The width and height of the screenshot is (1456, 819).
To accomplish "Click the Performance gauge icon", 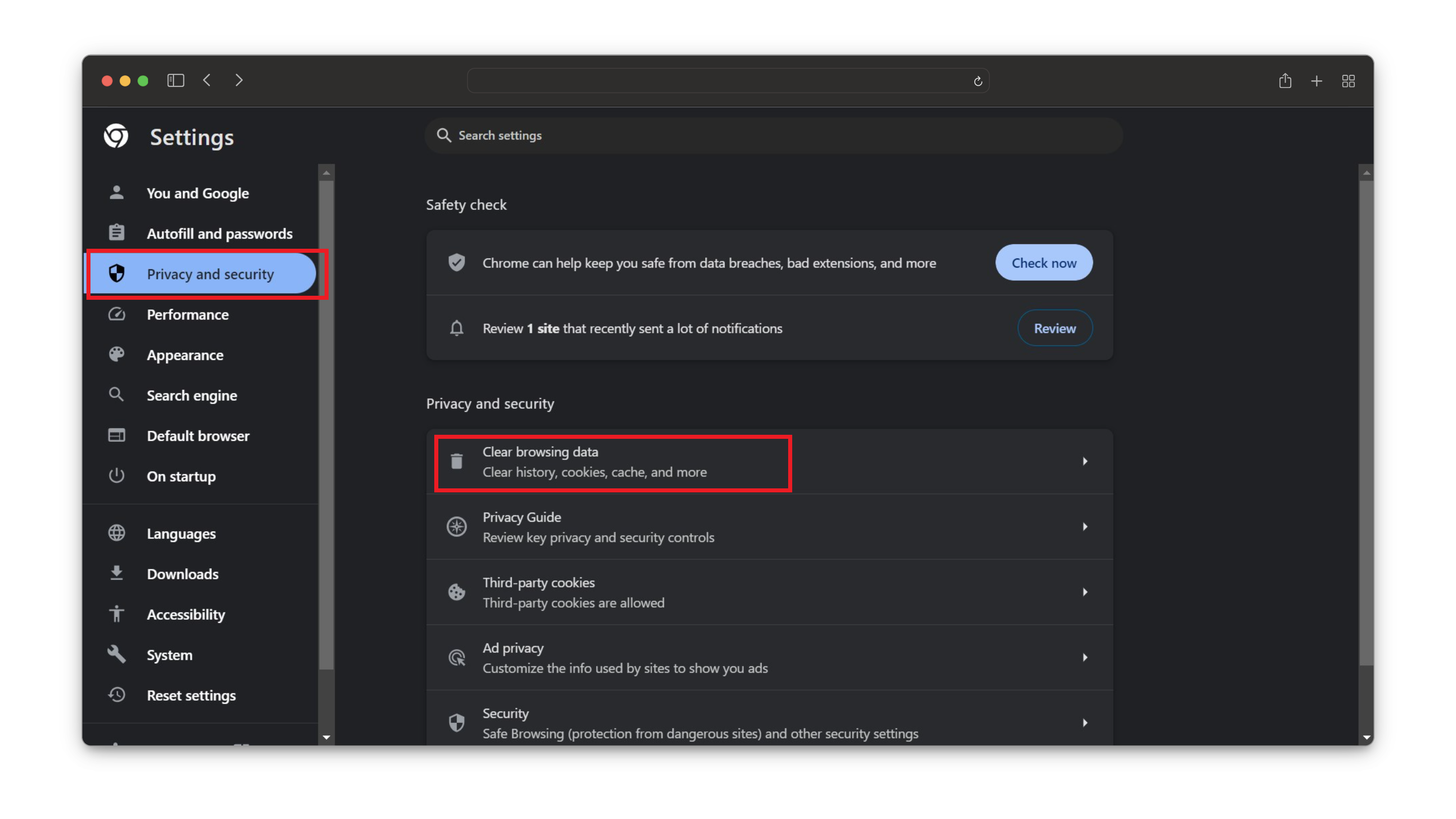I will (116, 314).
